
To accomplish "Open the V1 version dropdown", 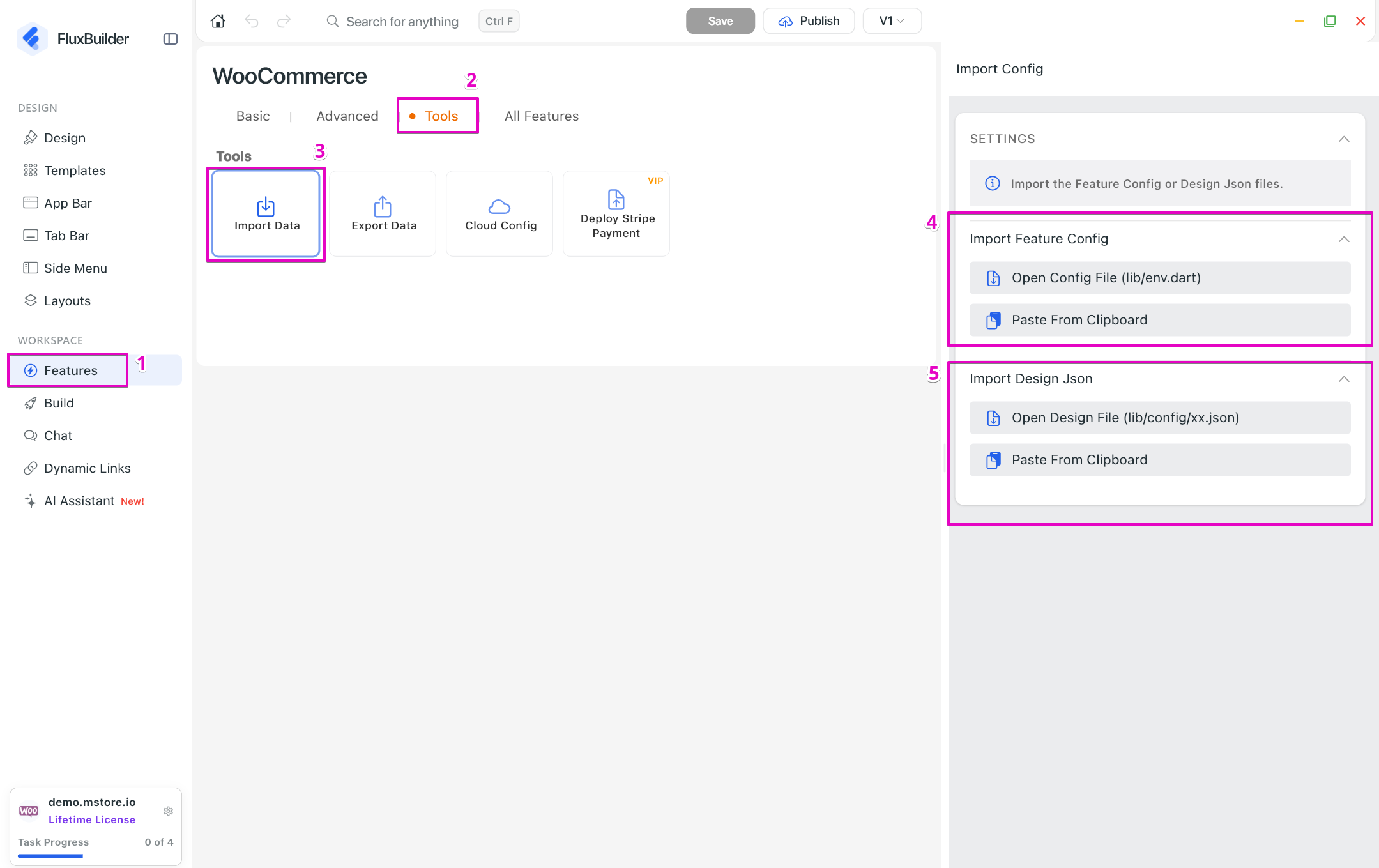I will coord(892,21).
